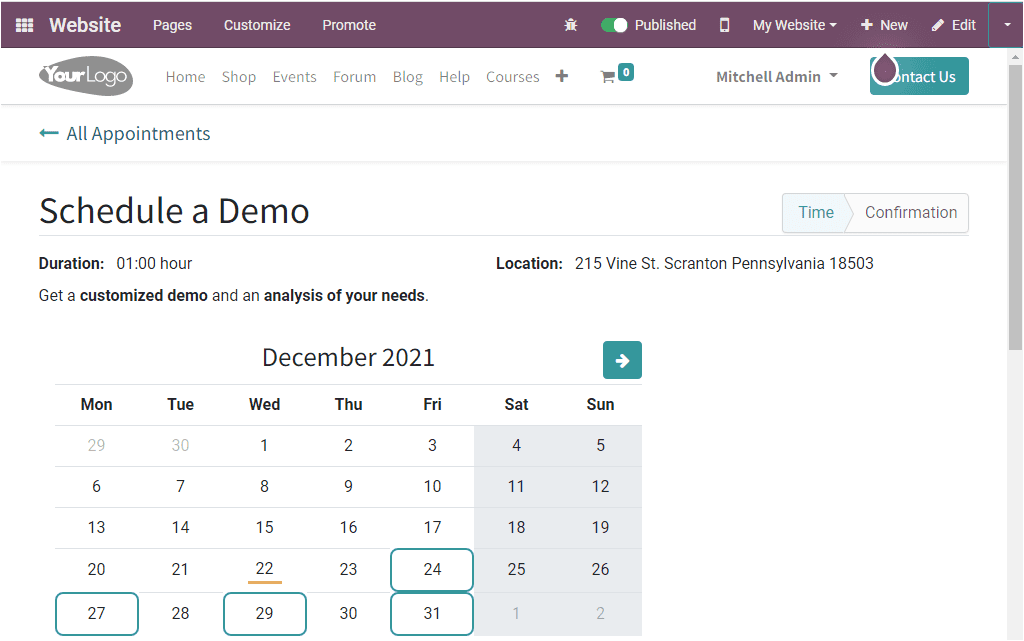This screenshot has height=641, width=1024.
Task: Click the YourLogo website logo
Action: click(x=85, y=76)
